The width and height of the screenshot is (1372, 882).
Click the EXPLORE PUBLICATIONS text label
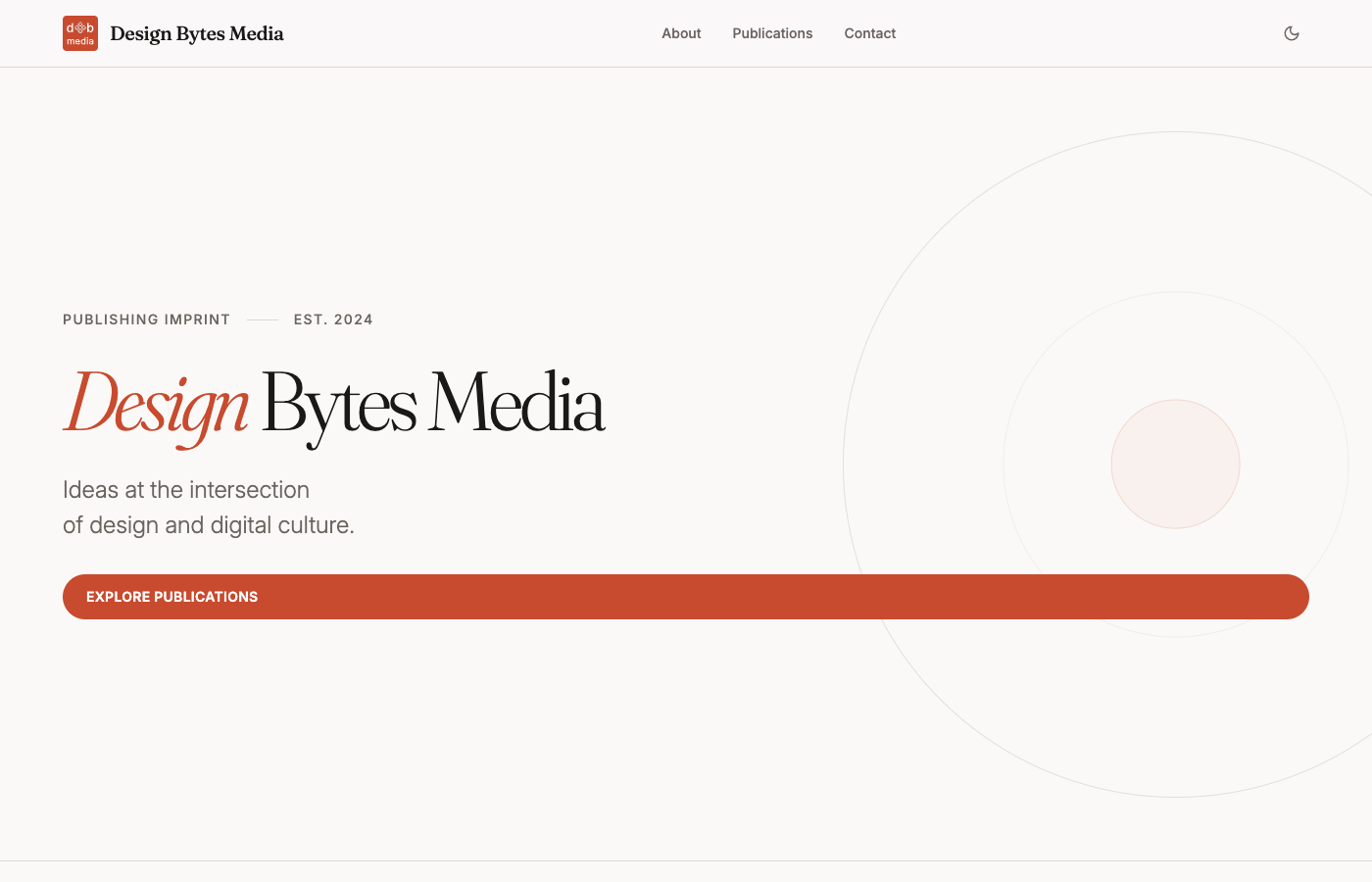[x=171, y=596]
